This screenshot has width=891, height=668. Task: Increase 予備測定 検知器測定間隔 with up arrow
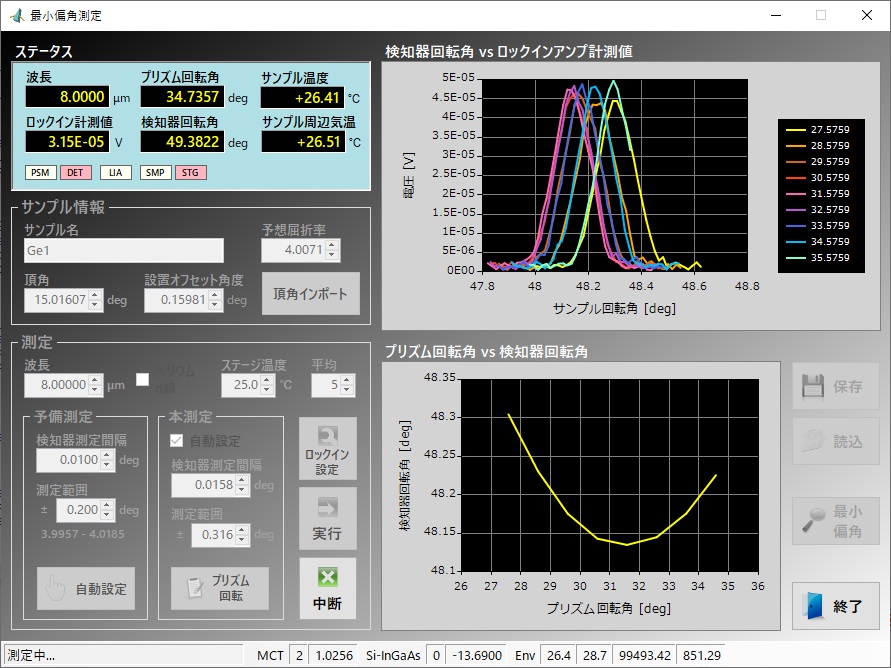[107, 455]
